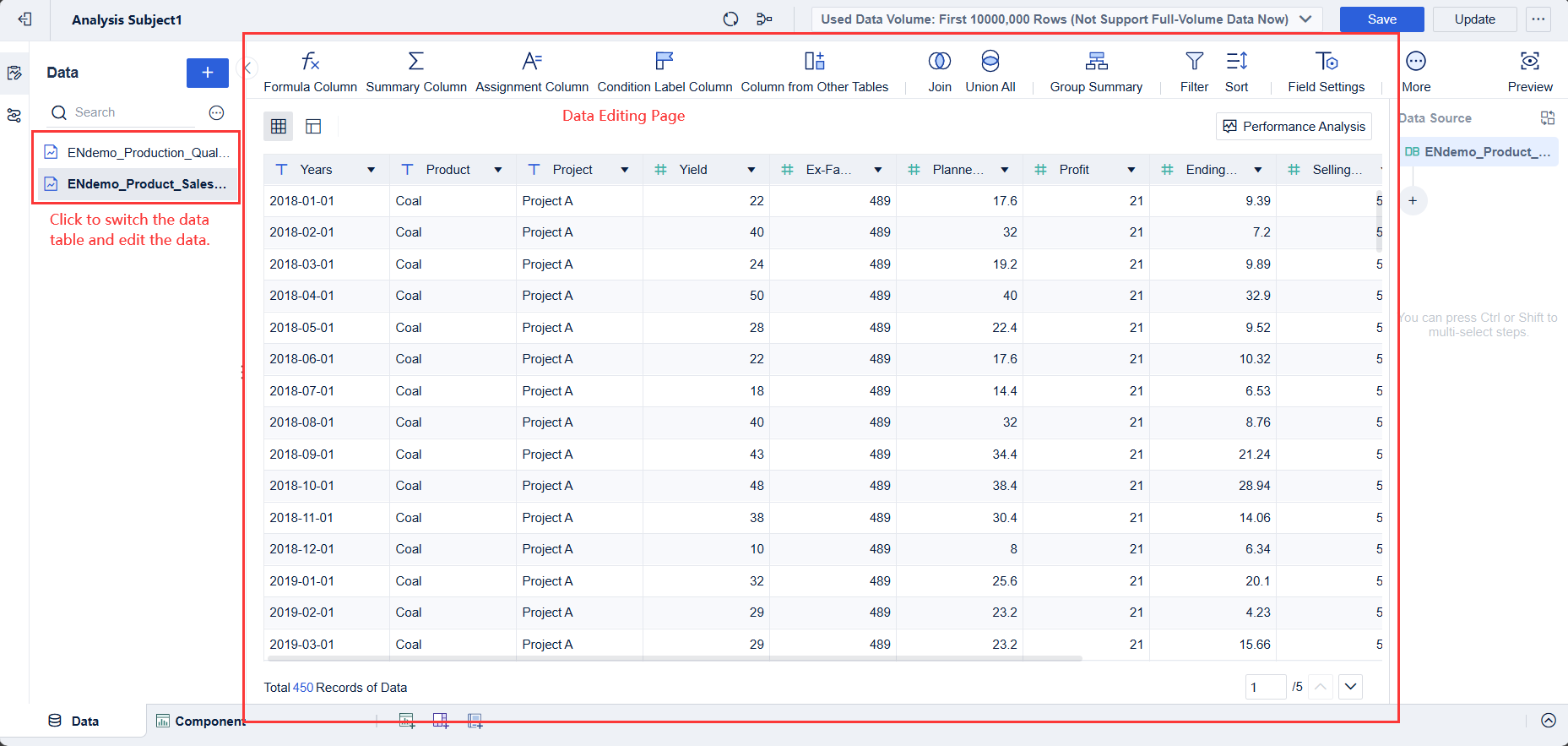
Task: Open the Years column dropdown
Action: [371, 170]
